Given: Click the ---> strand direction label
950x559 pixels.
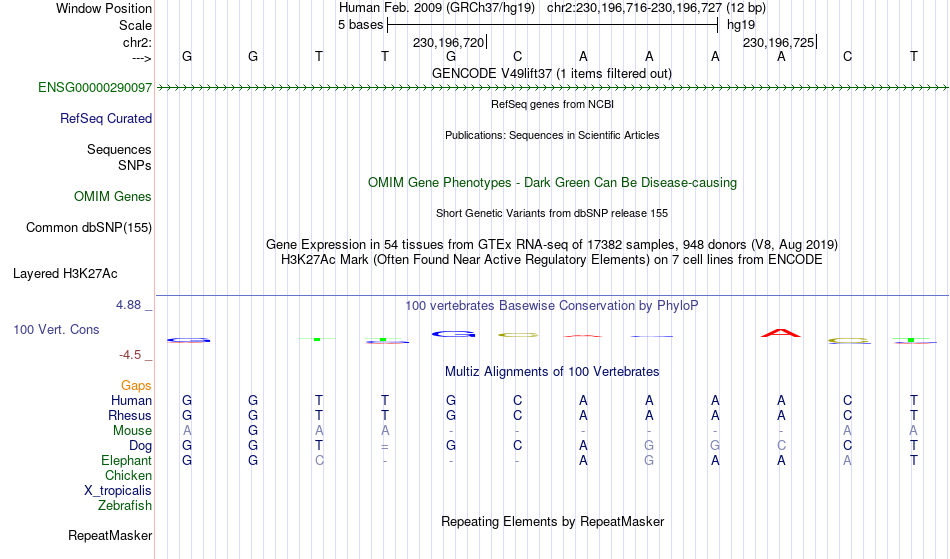Looking at the screenshot, I should click(x=142, y=58).
